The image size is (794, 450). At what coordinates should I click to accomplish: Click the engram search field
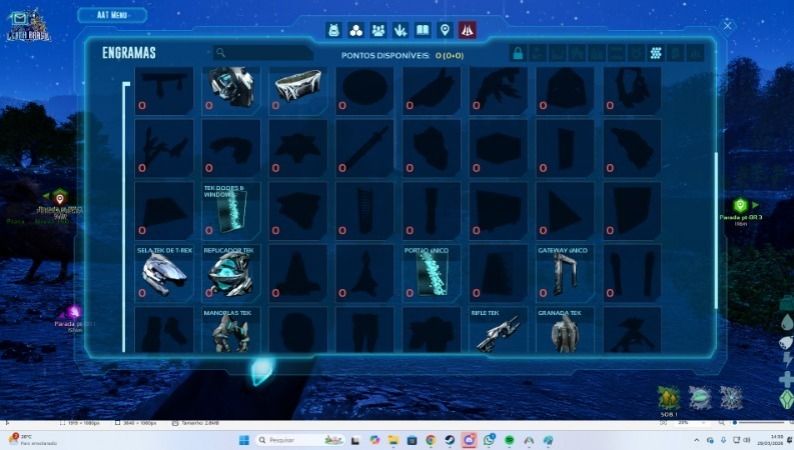pyautogui.click(x=265, y=53)
